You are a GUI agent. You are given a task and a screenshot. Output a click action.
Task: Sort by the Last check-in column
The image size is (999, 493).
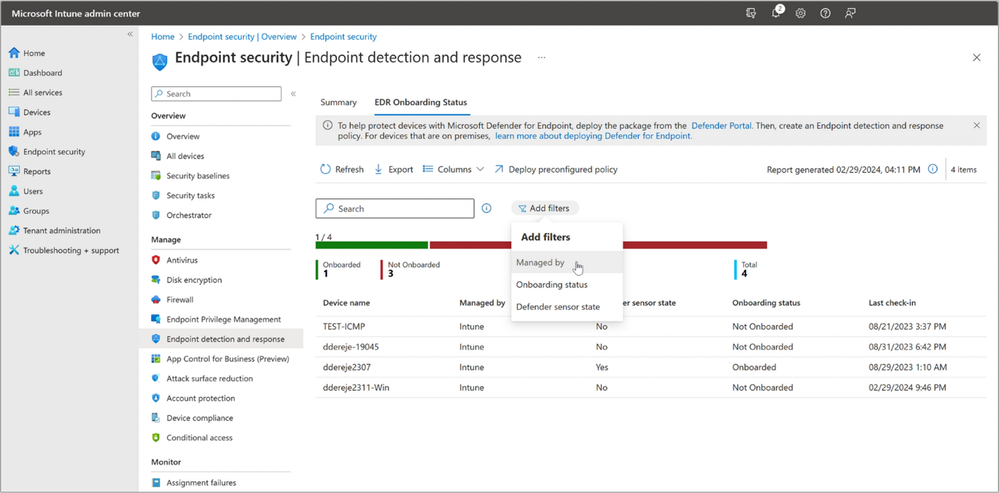[893, 303]
